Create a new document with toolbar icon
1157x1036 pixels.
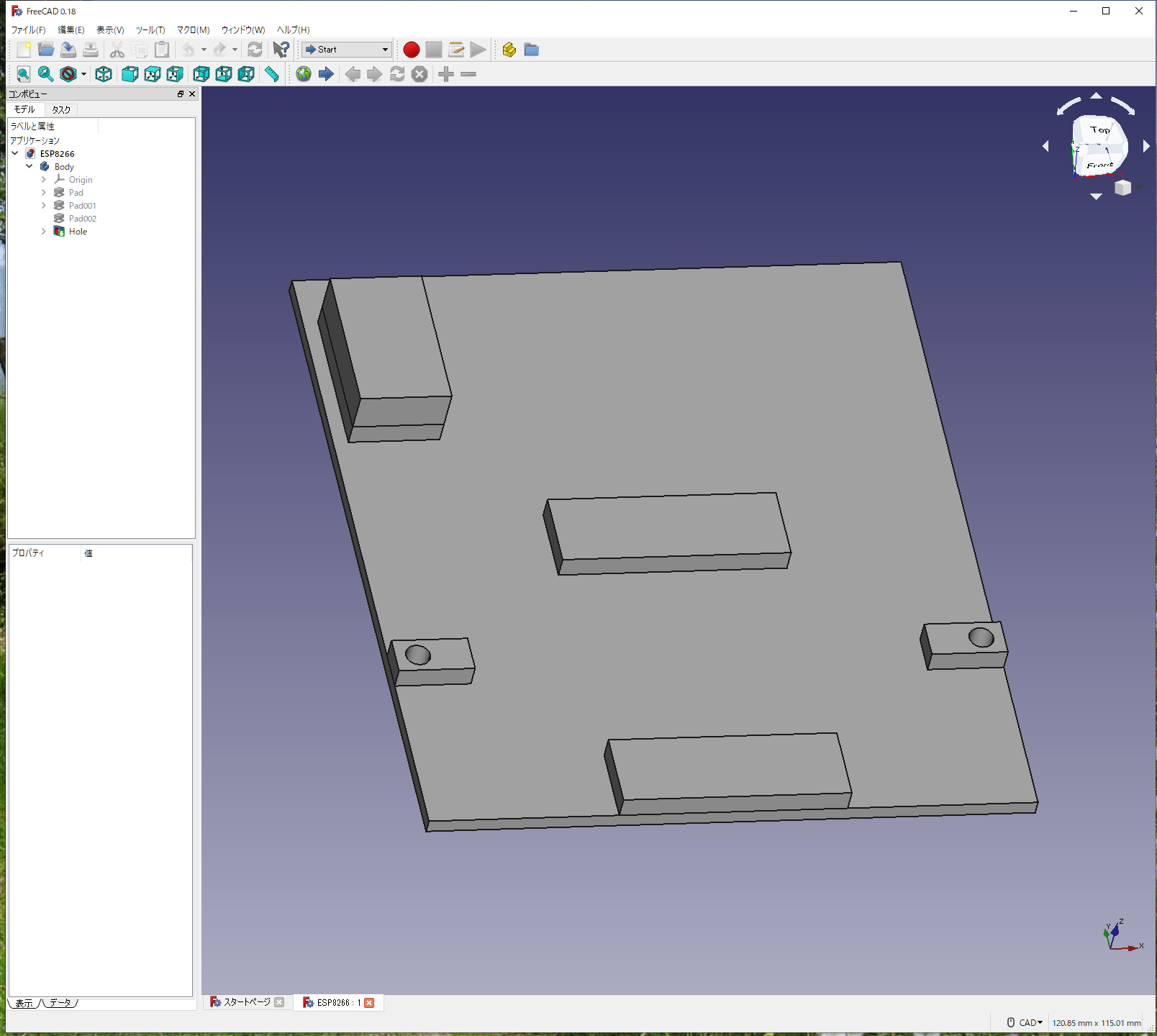[24, 50]
